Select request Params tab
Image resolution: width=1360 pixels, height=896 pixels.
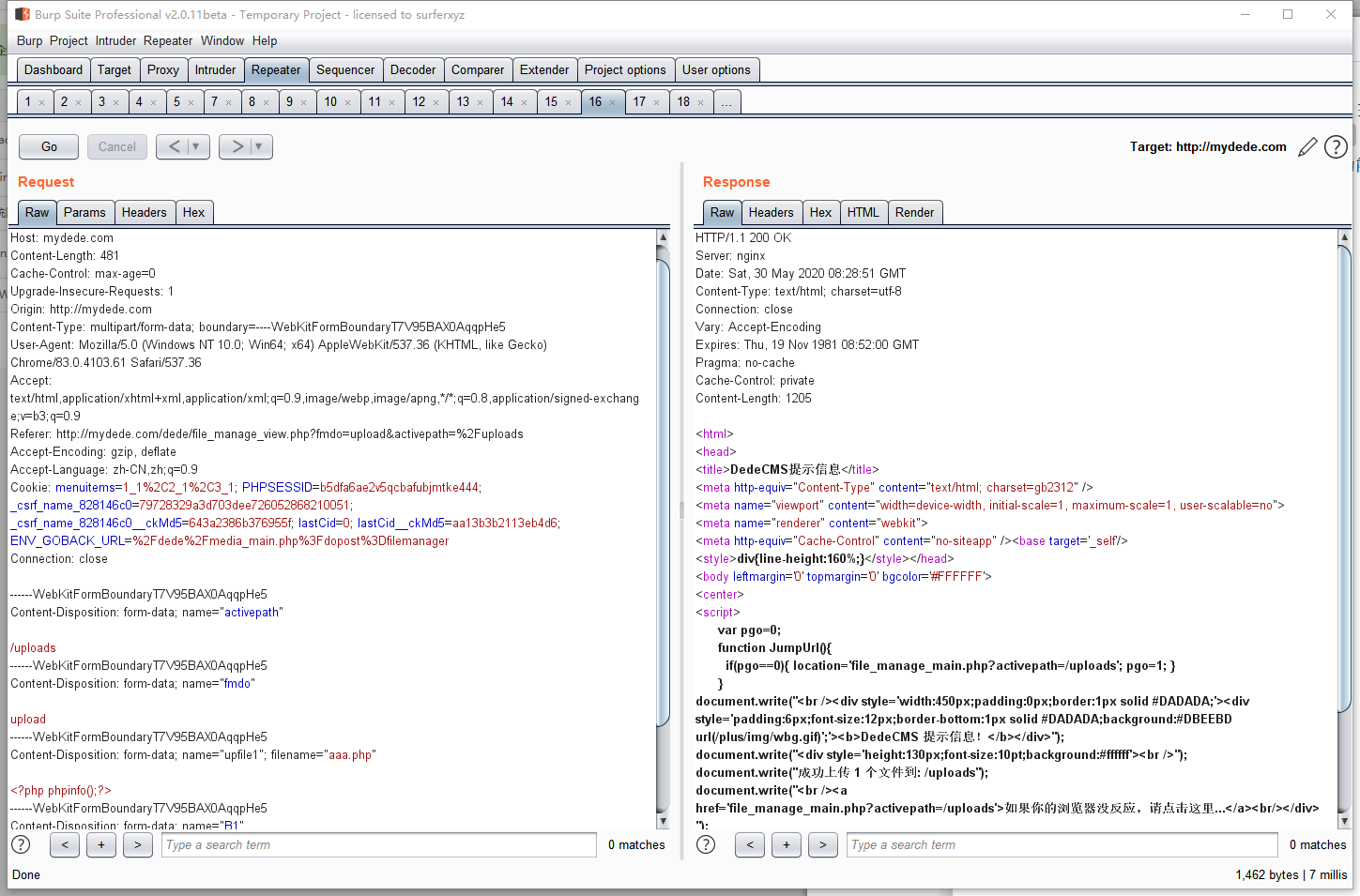(x=84, y=212)
